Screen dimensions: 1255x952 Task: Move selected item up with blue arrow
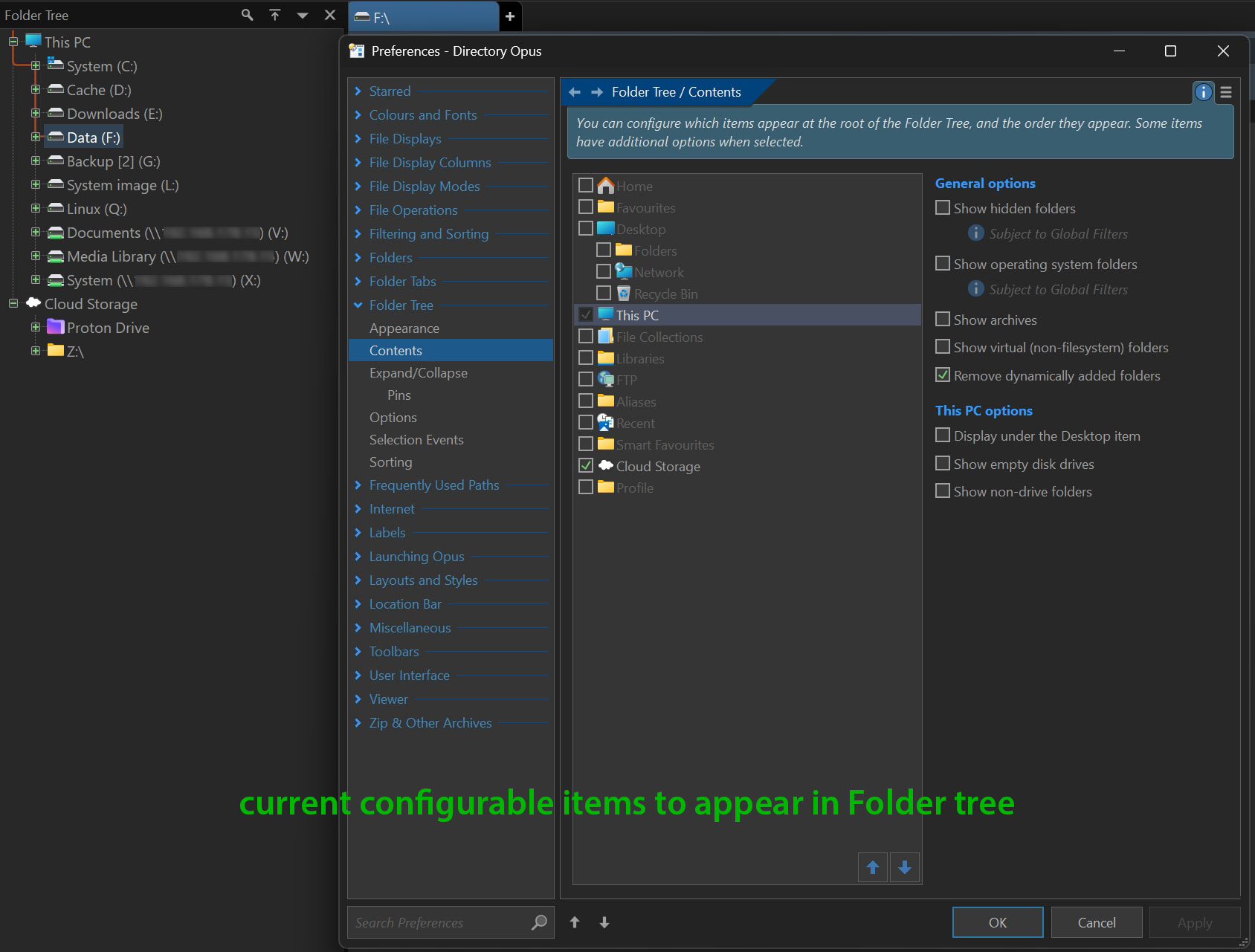point(873,867)
